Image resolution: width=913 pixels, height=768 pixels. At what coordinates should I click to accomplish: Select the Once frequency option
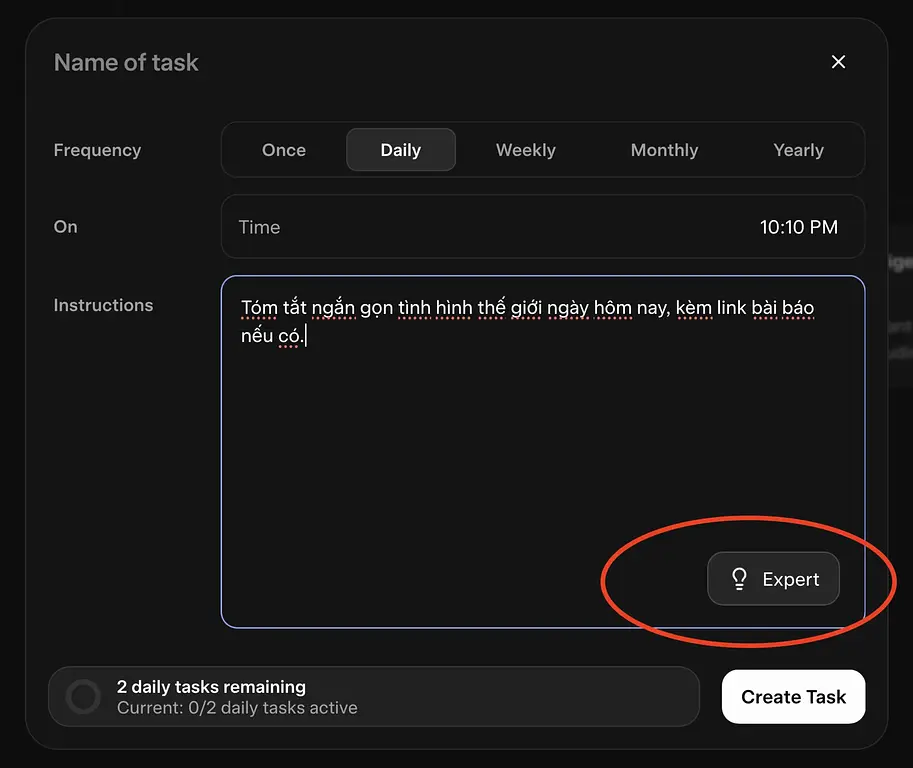pos(283,149)
